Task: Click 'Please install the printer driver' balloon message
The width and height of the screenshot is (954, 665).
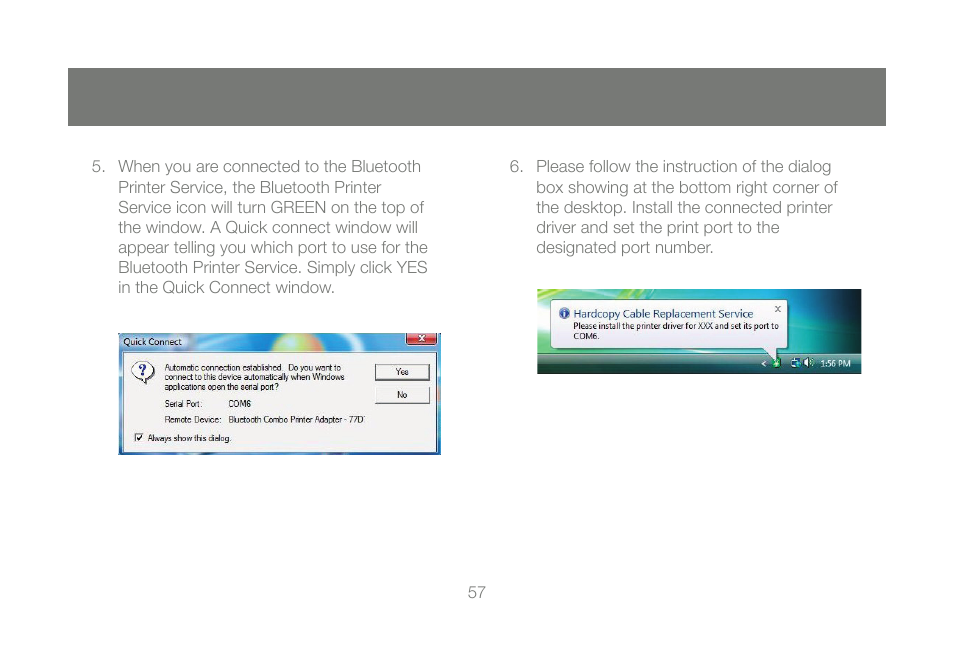Action: 675,330
